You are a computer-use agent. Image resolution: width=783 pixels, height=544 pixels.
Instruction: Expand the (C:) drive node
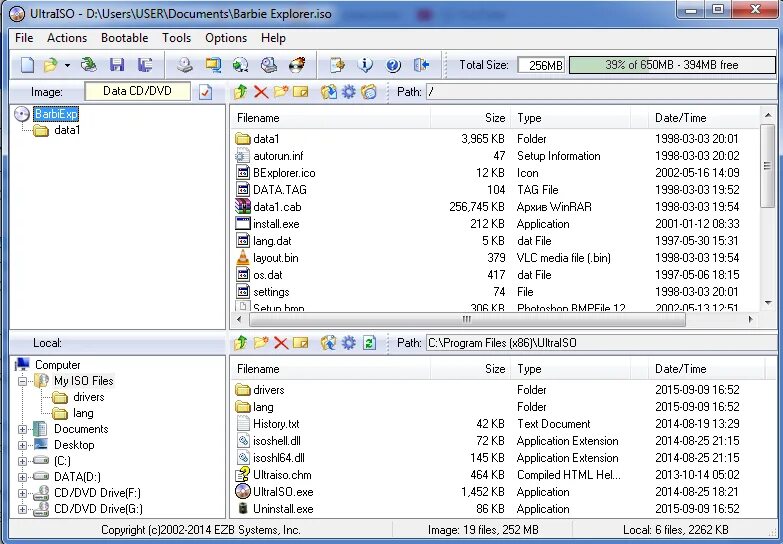(x=22, y=461)
